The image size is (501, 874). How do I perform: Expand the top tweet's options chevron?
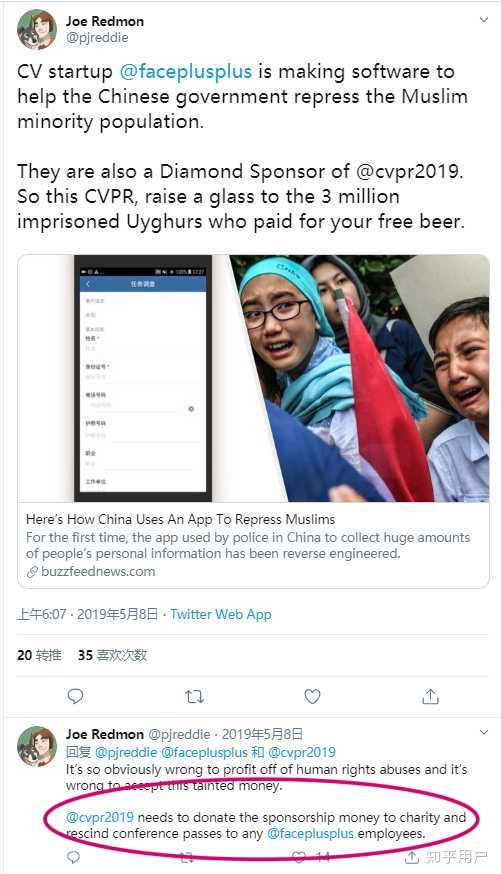pyautogui.click(x=484, y=20)
